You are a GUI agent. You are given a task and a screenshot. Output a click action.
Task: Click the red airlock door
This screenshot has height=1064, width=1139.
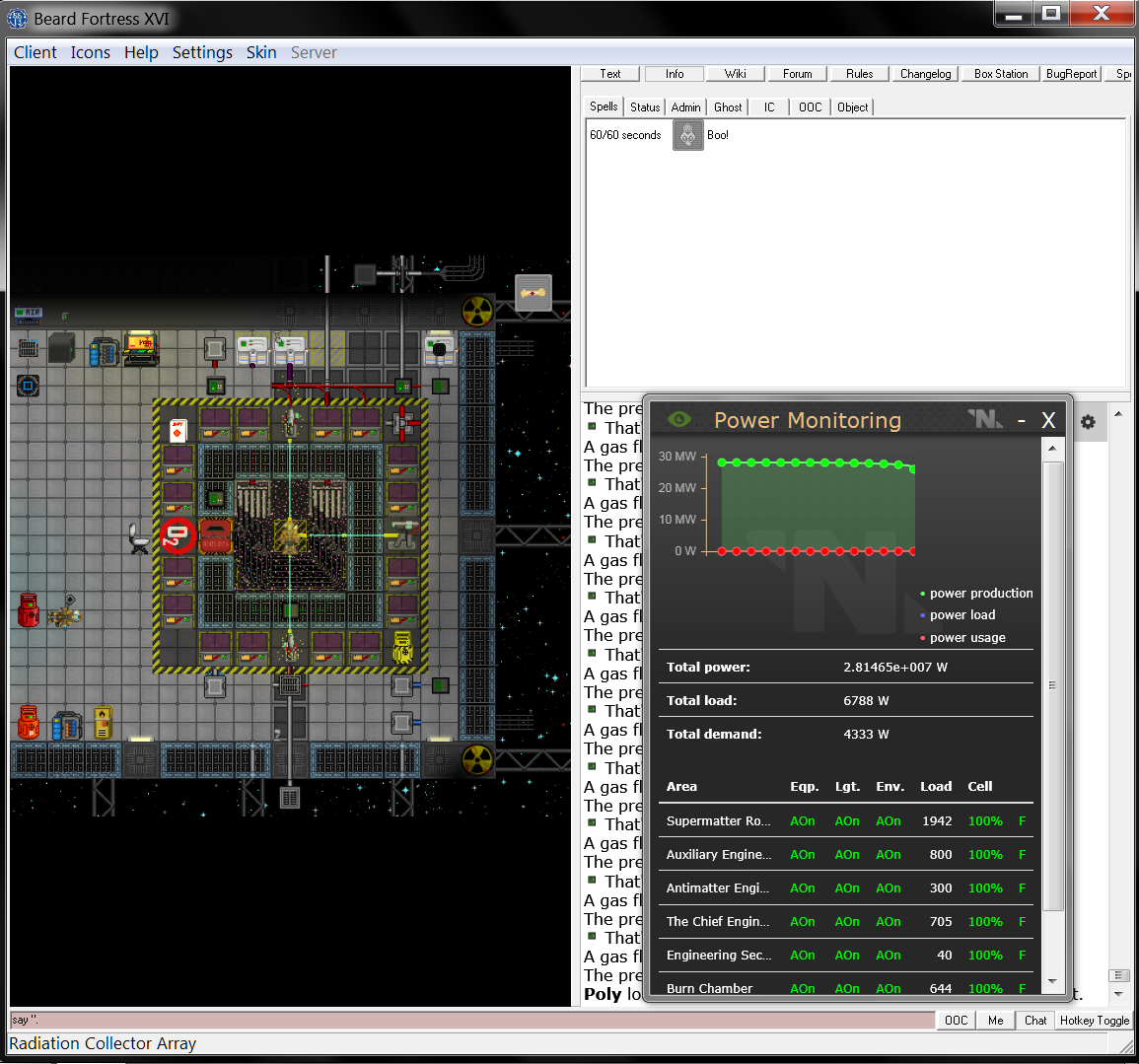coord(215,536)
